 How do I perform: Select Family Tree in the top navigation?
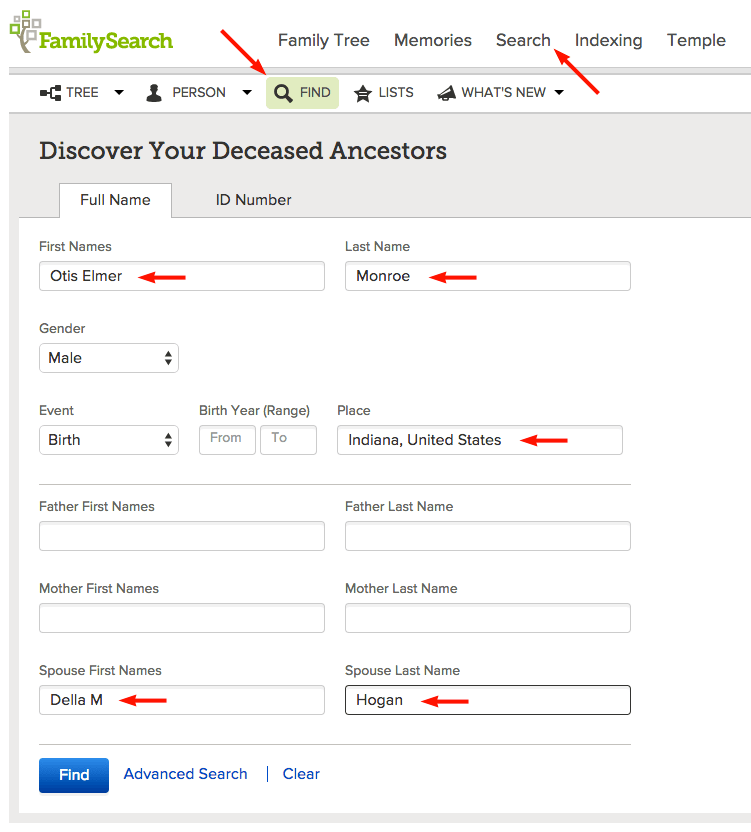pos(323,40)
